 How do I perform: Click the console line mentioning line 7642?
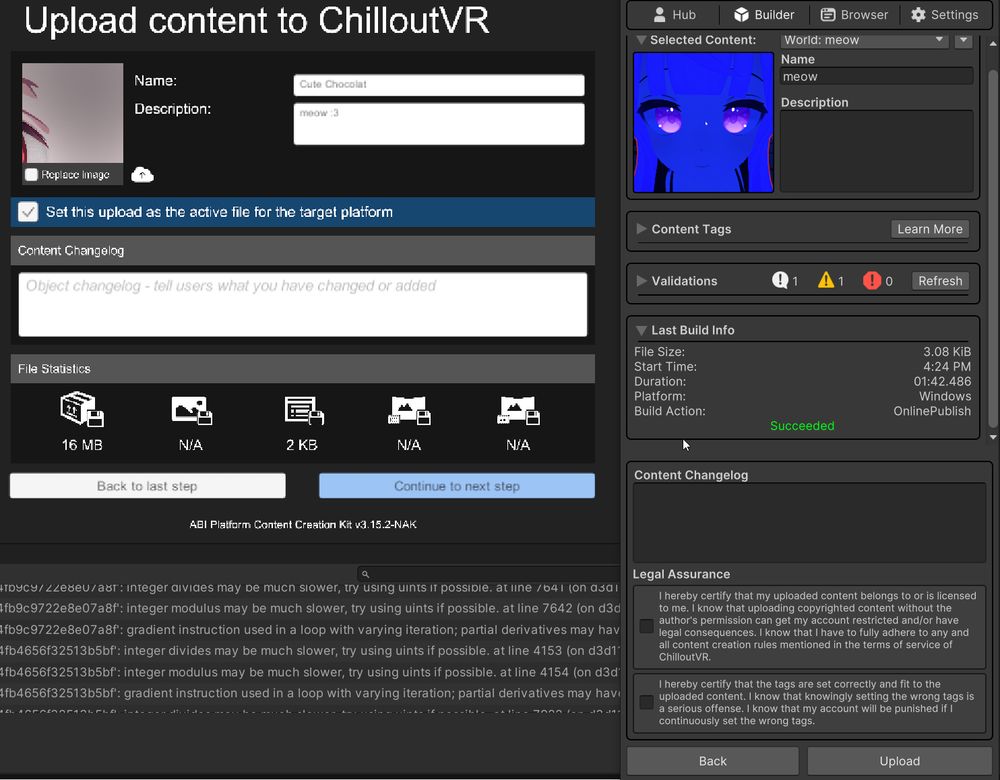[x=310, y=608]
